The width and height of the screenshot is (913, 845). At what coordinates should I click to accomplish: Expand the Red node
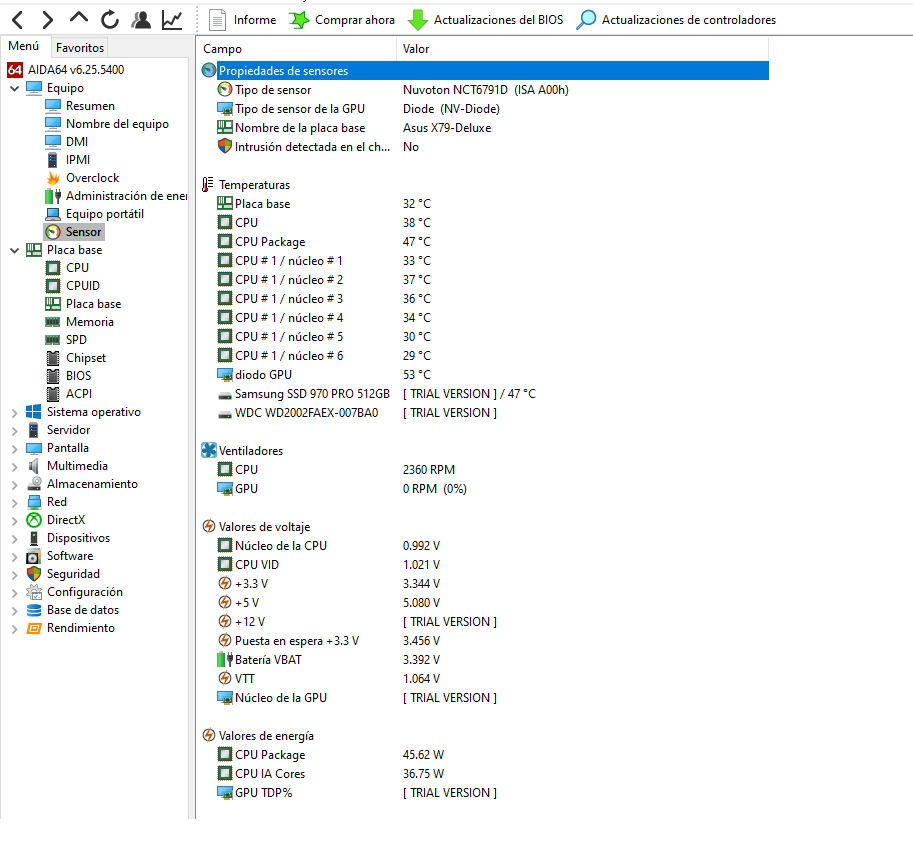tap(15, 503)
